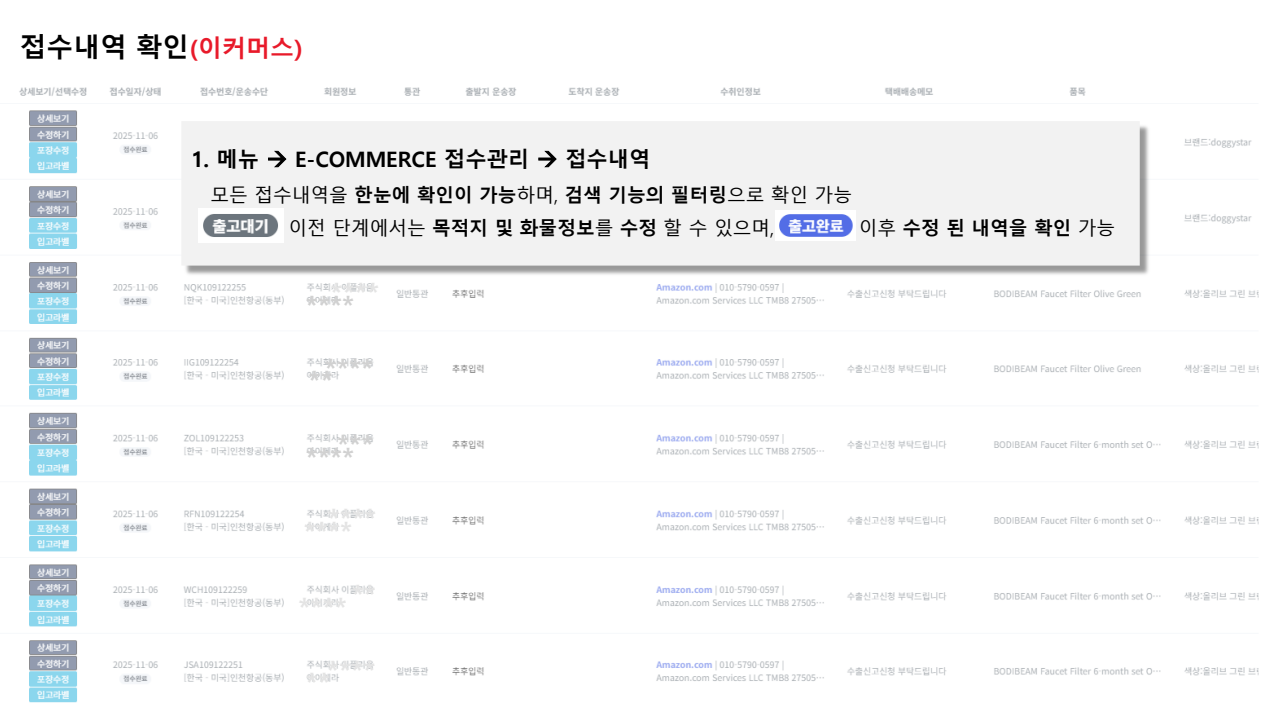Click 상세보기 button for order NQK109122255
The width and height of the screenshot is (1272, 704).
[53, 270]
